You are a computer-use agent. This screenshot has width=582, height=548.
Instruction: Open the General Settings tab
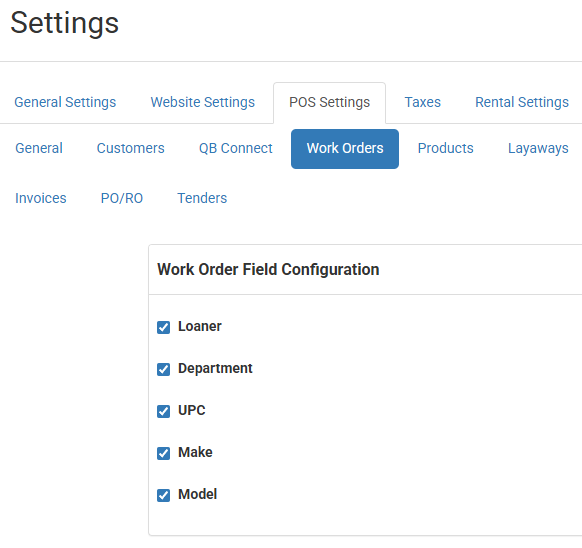coord(65,102)
